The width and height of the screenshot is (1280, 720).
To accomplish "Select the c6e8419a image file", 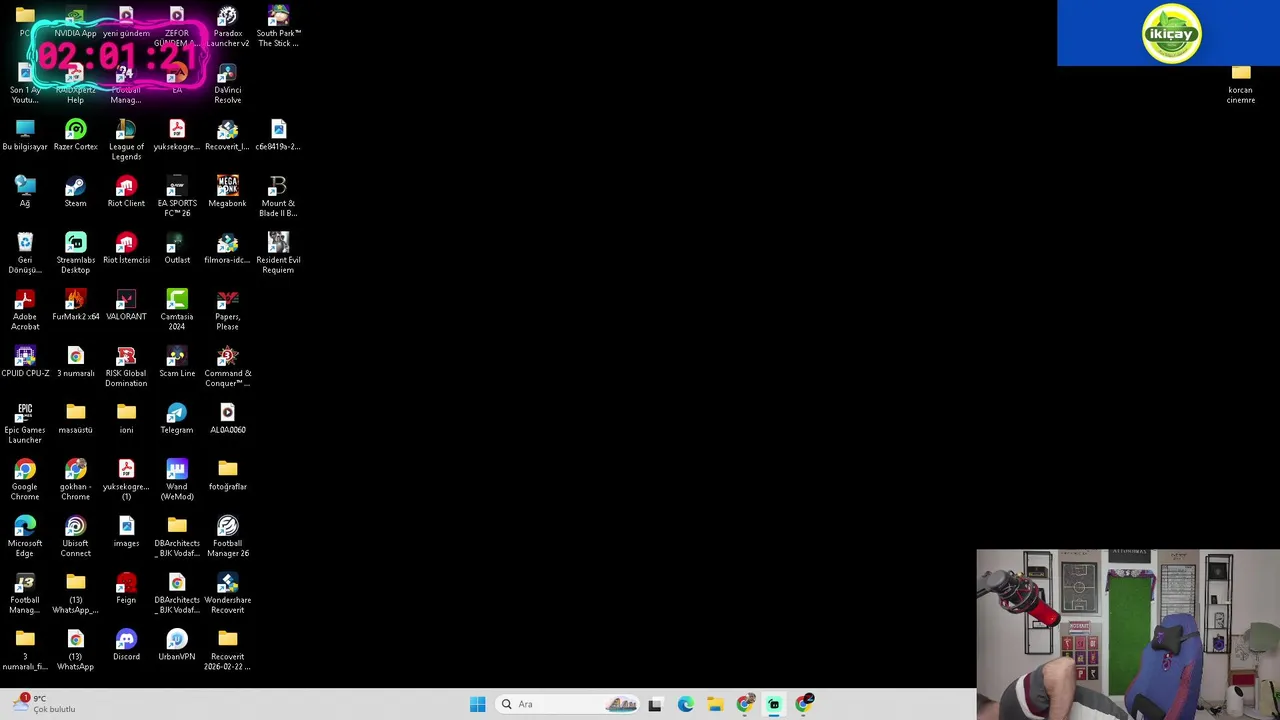I will pos(278,135).
